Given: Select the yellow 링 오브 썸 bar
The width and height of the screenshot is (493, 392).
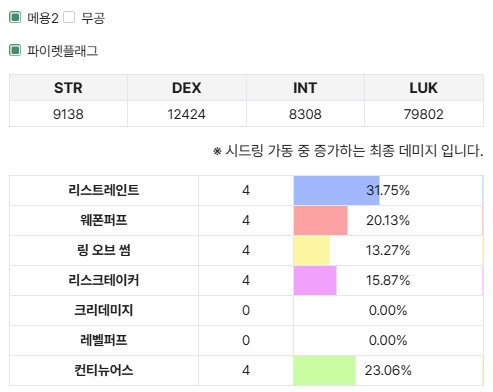Looking at the screenshot, I should tap(312, 250).
